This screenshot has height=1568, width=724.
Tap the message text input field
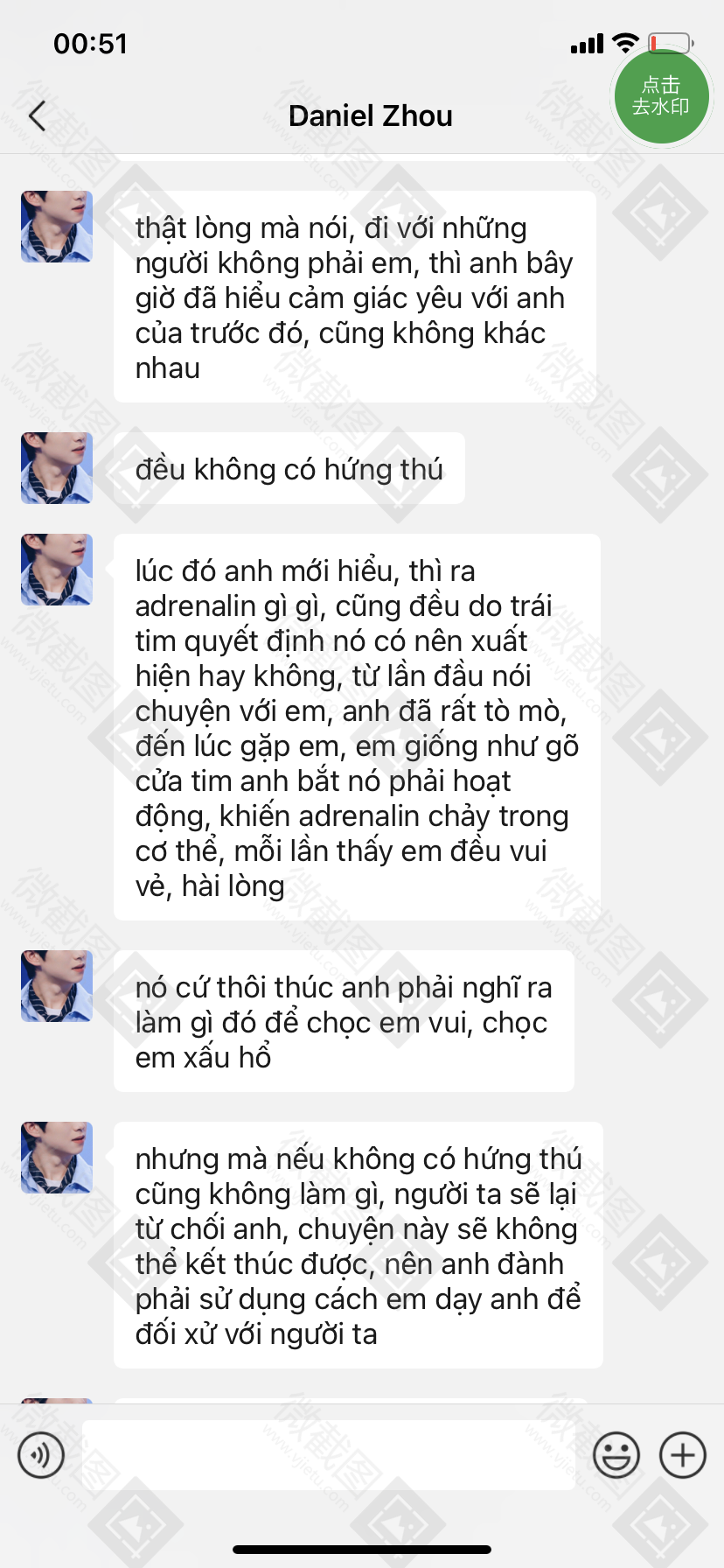pos(329,1455)
